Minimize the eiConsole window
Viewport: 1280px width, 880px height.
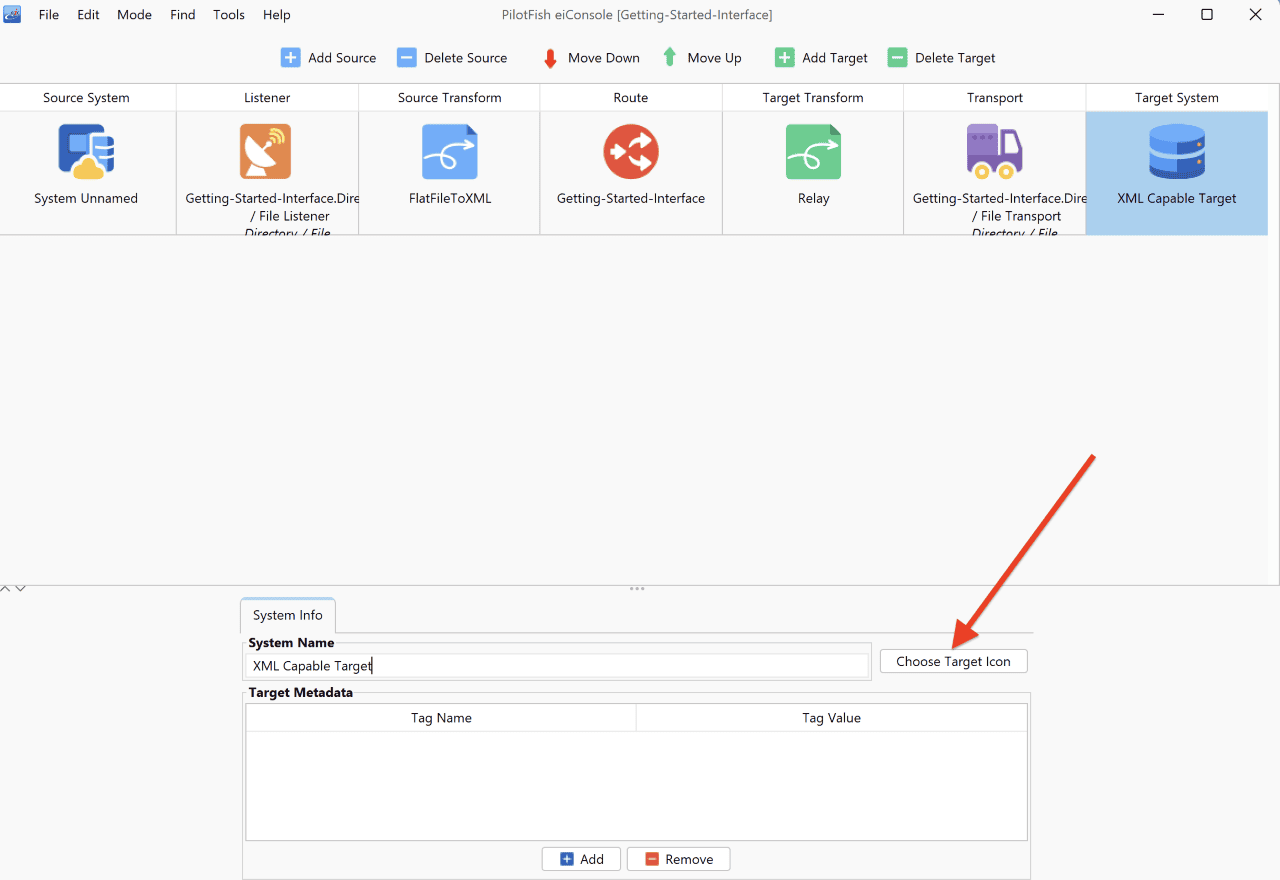click(1159, 15)
